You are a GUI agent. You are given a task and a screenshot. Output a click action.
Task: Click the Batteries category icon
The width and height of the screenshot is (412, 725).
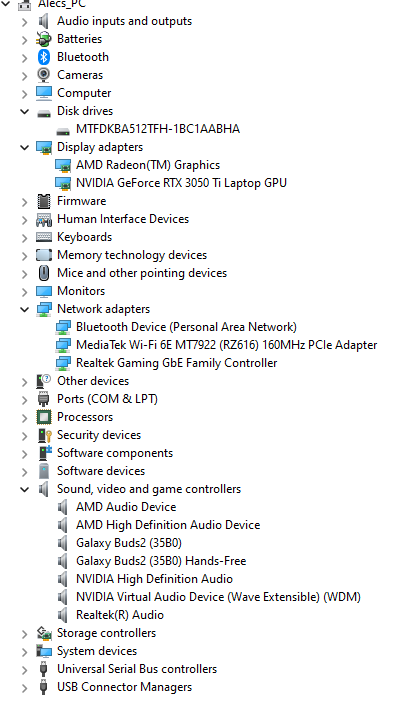(43, 39)
